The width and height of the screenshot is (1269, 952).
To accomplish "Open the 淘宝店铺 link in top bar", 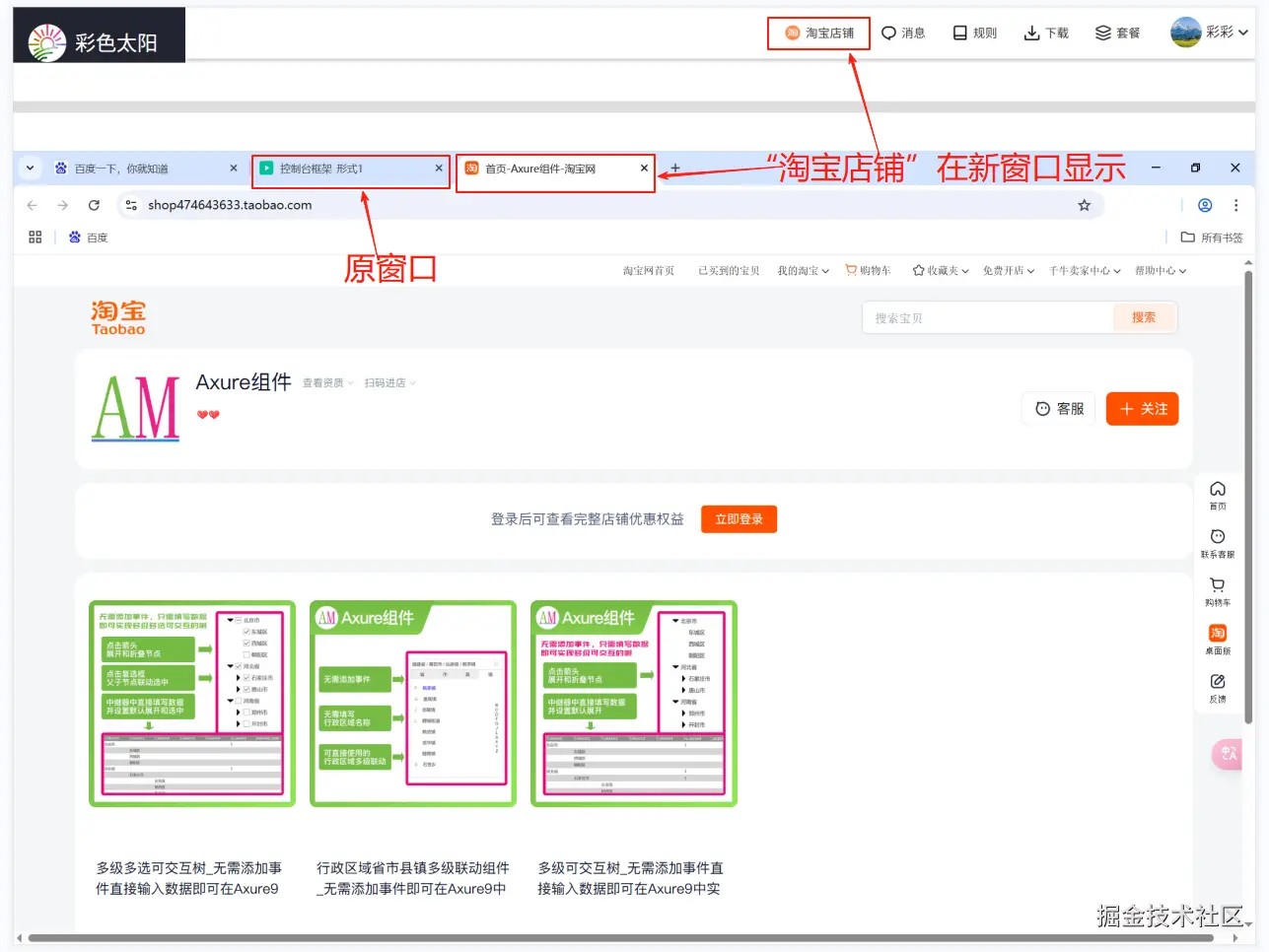I will click(x=819, y=33).
